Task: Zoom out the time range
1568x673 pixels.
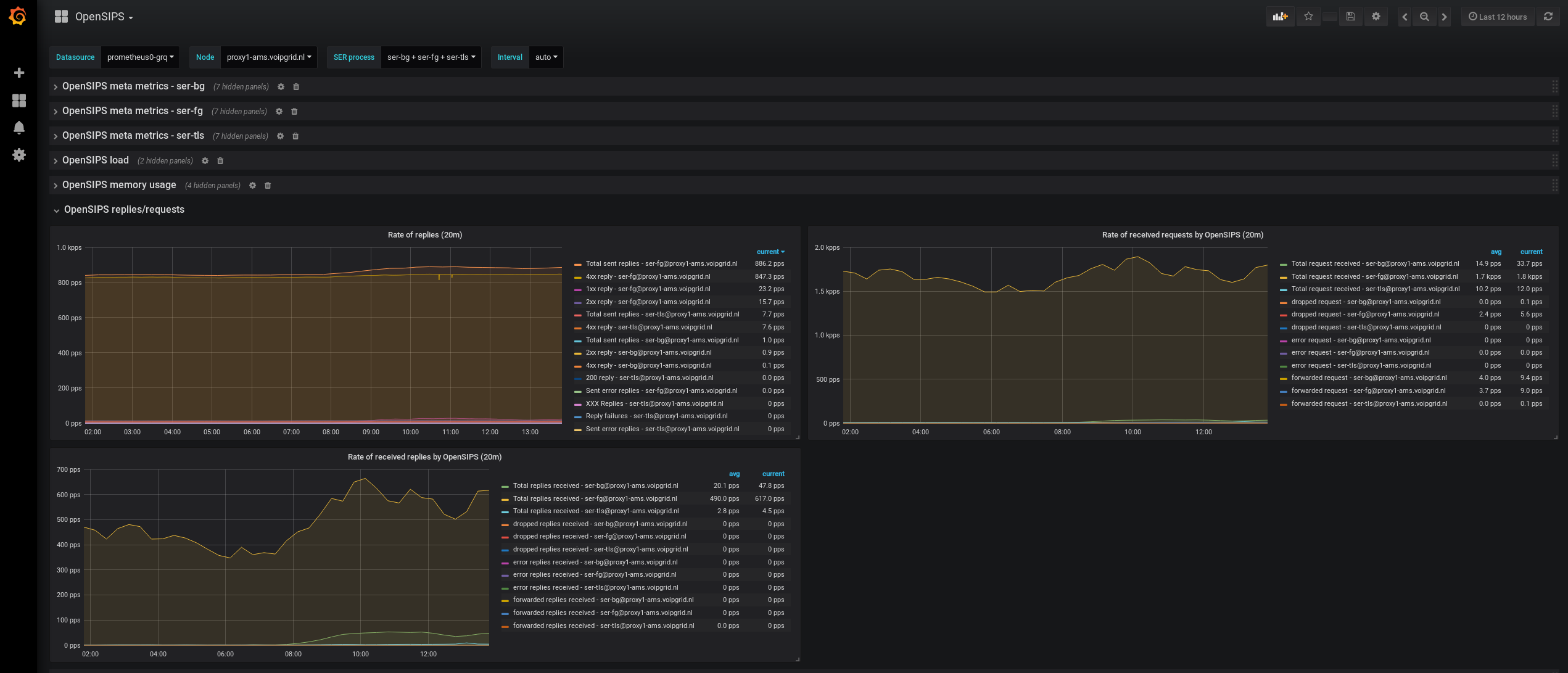Action: (x=1424, y=17)
